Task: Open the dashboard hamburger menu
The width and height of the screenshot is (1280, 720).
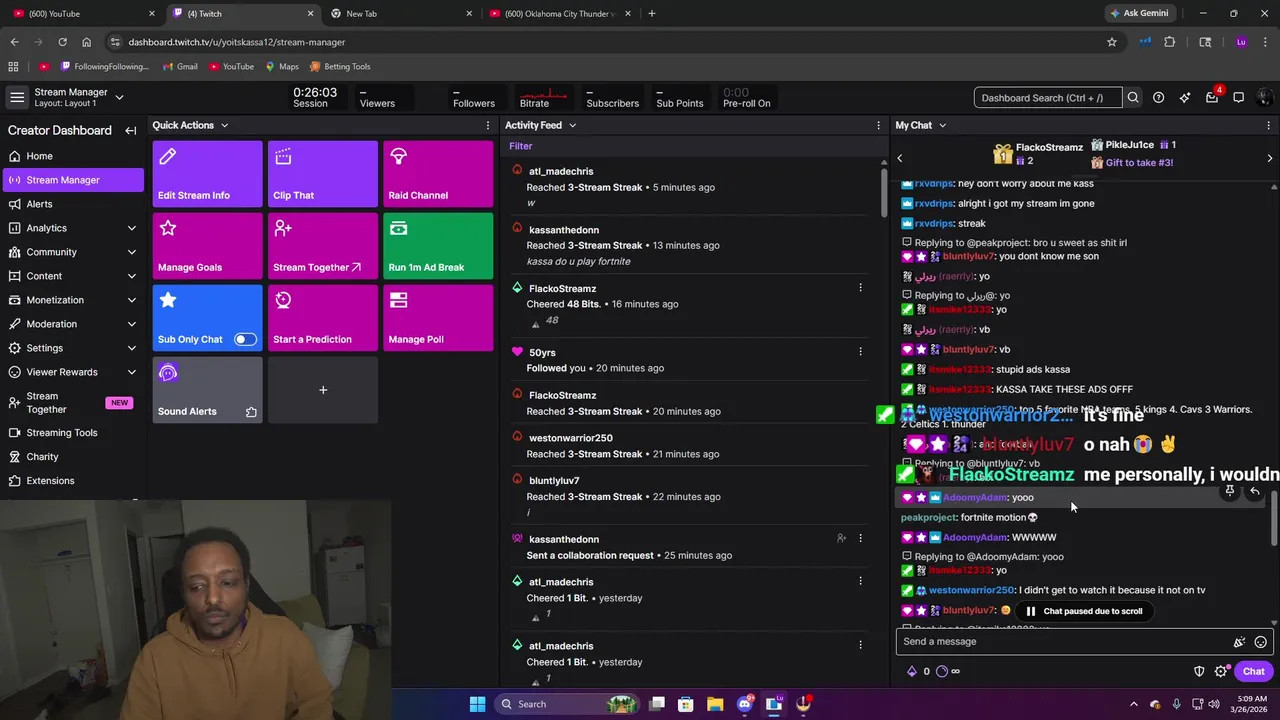Action: click(17, 97)
